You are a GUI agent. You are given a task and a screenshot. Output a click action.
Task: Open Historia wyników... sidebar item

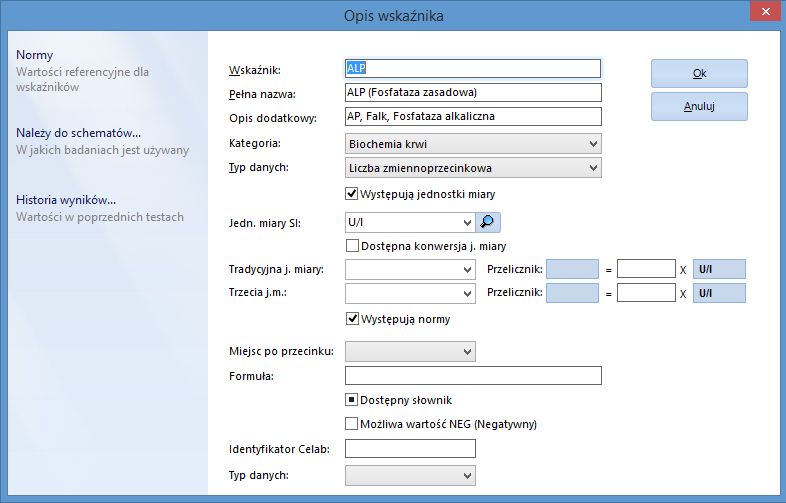66,200
